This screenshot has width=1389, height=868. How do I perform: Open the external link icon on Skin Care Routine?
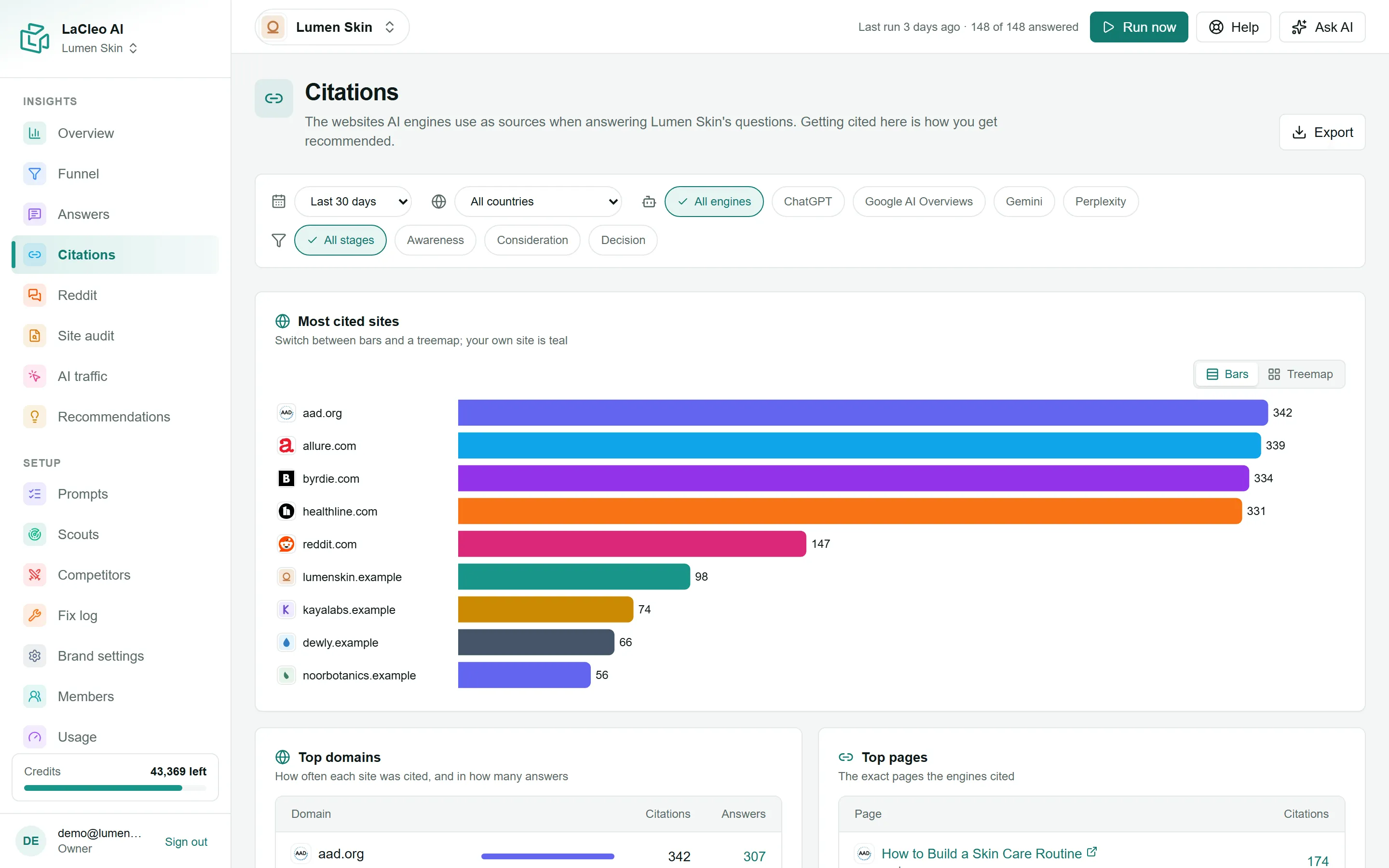(x=1092, y=852)
